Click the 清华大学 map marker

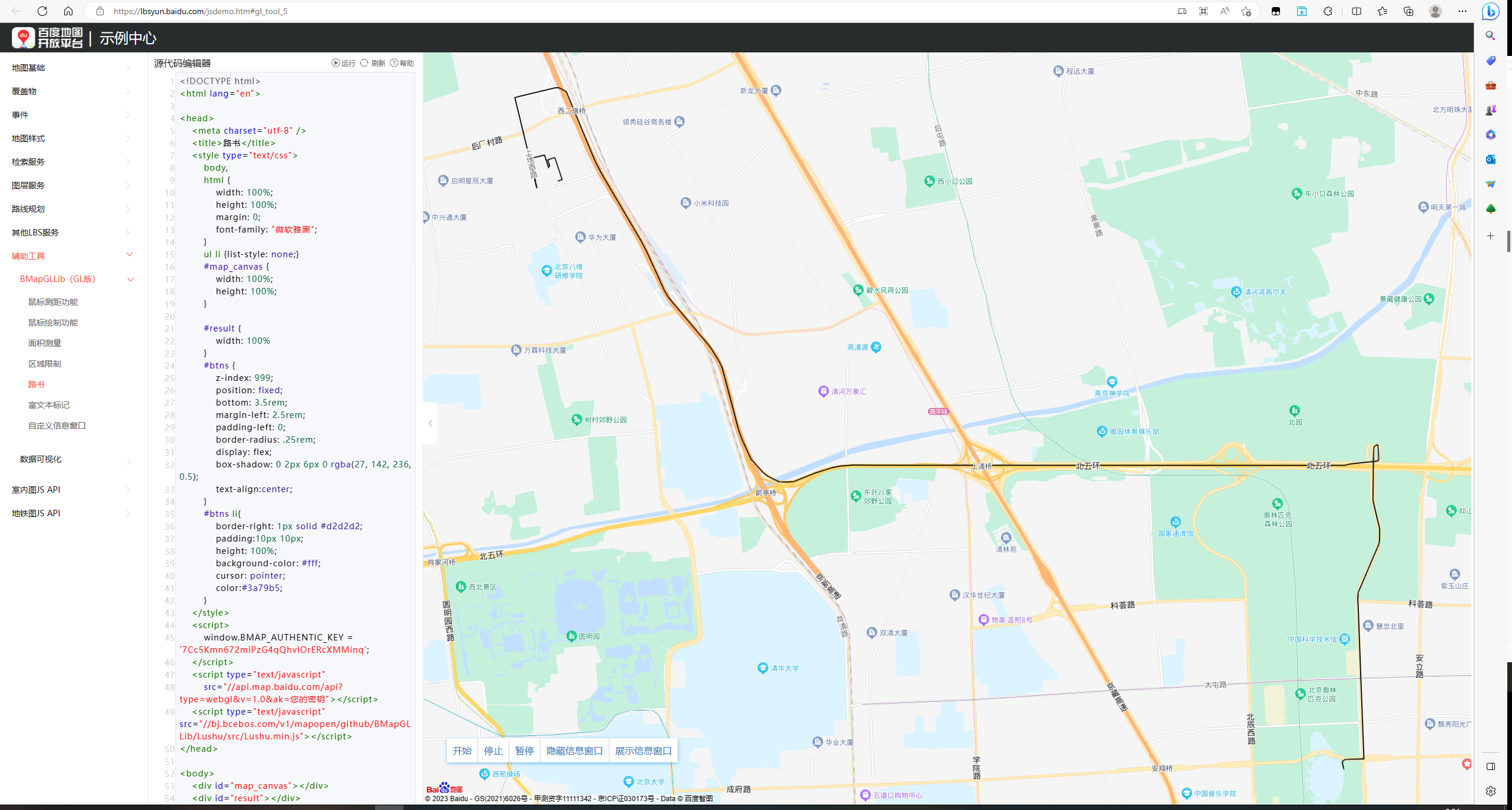click(x=762, y=668)
